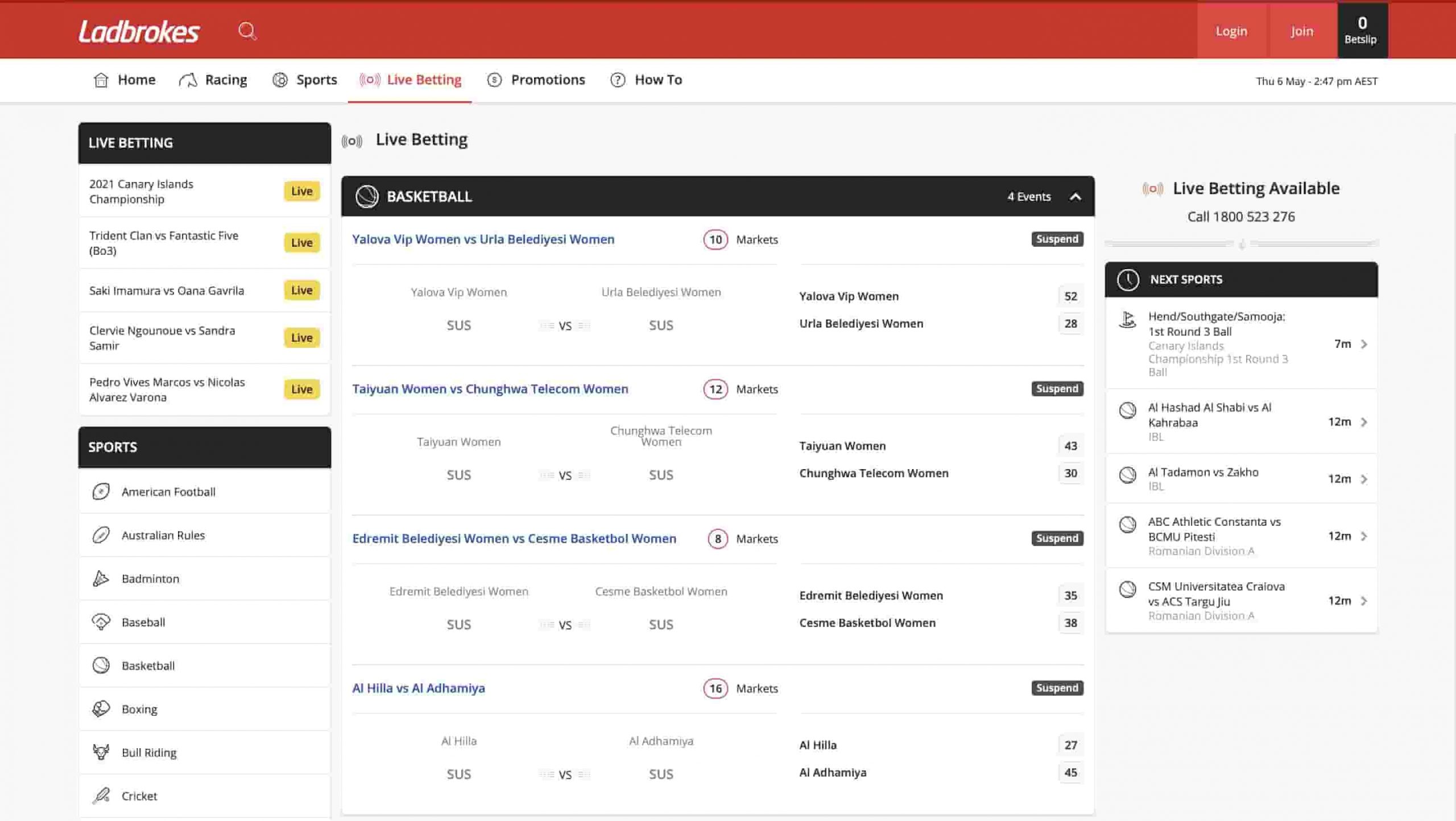Open 2021 Canary Islands Championship live event
This screenshot has width=1456, height=821.
pyautogui.click(x=204, y=192)
